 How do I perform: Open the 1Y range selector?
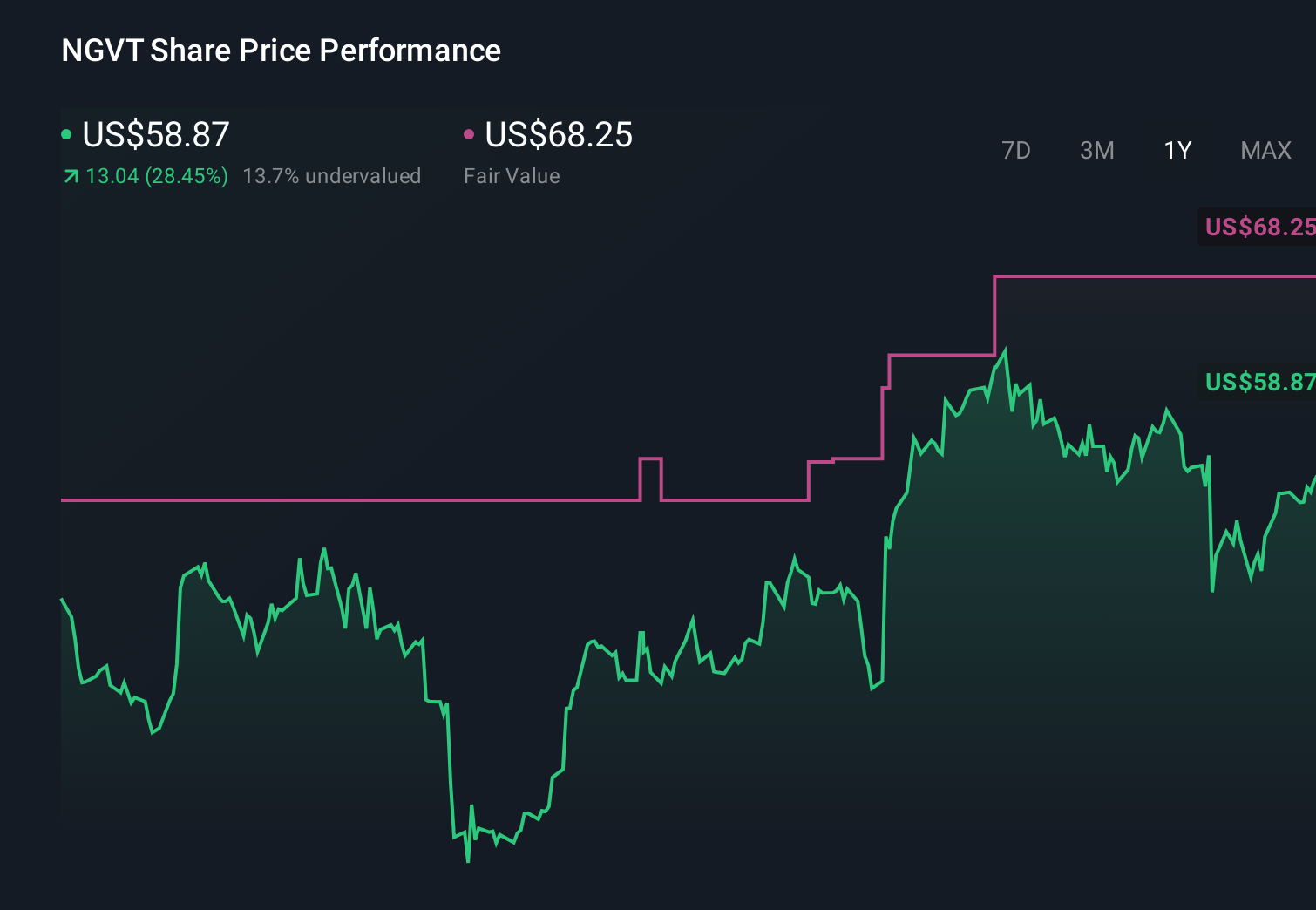(1177, 150)
